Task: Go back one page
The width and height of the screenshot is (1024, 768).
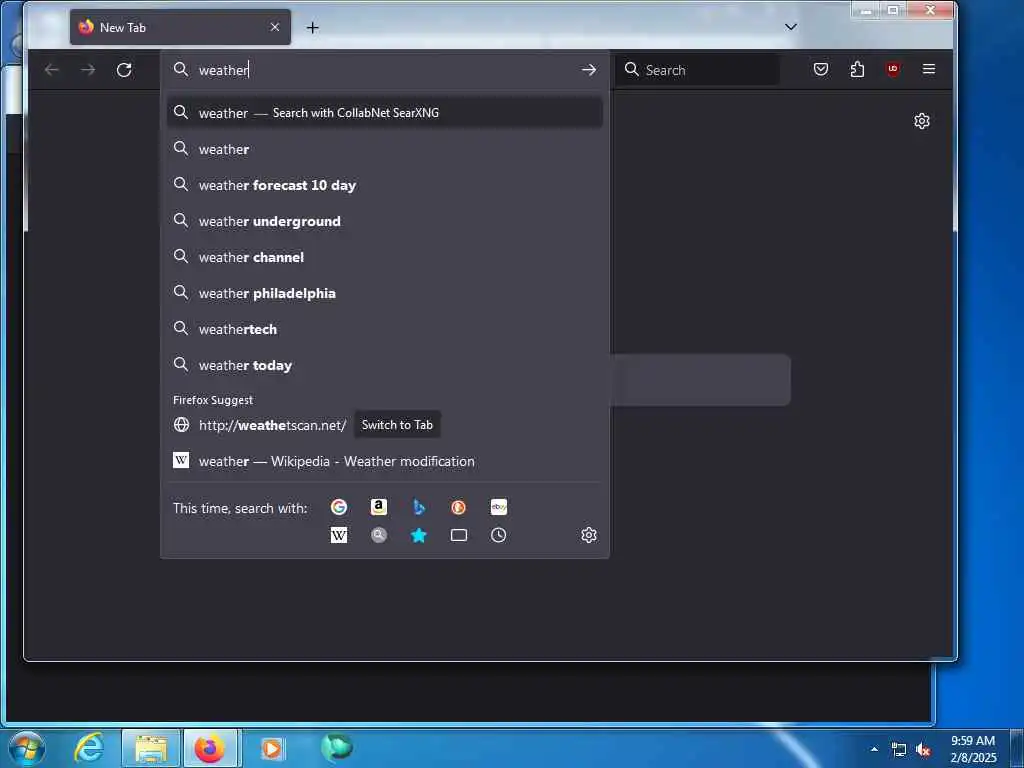Action: coord(52,70)
